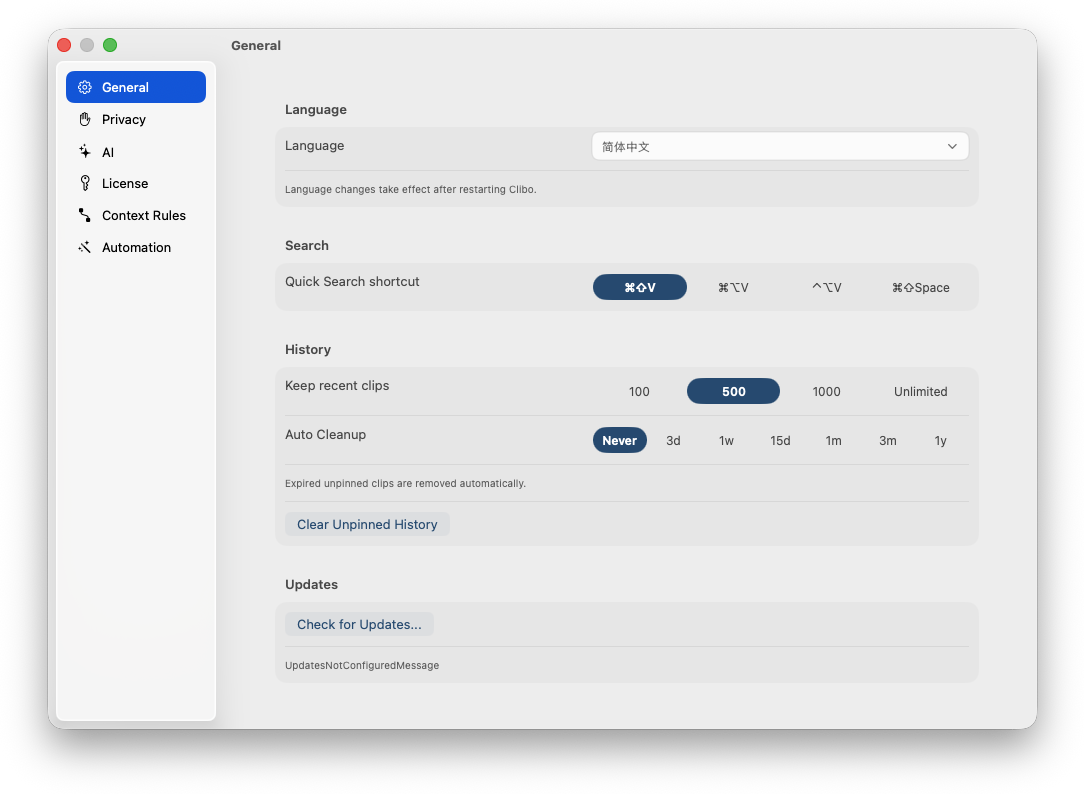Choose 1y Auto Cleanup option
The height and width of the screenshot is (794, 1084).
point(941,440)
